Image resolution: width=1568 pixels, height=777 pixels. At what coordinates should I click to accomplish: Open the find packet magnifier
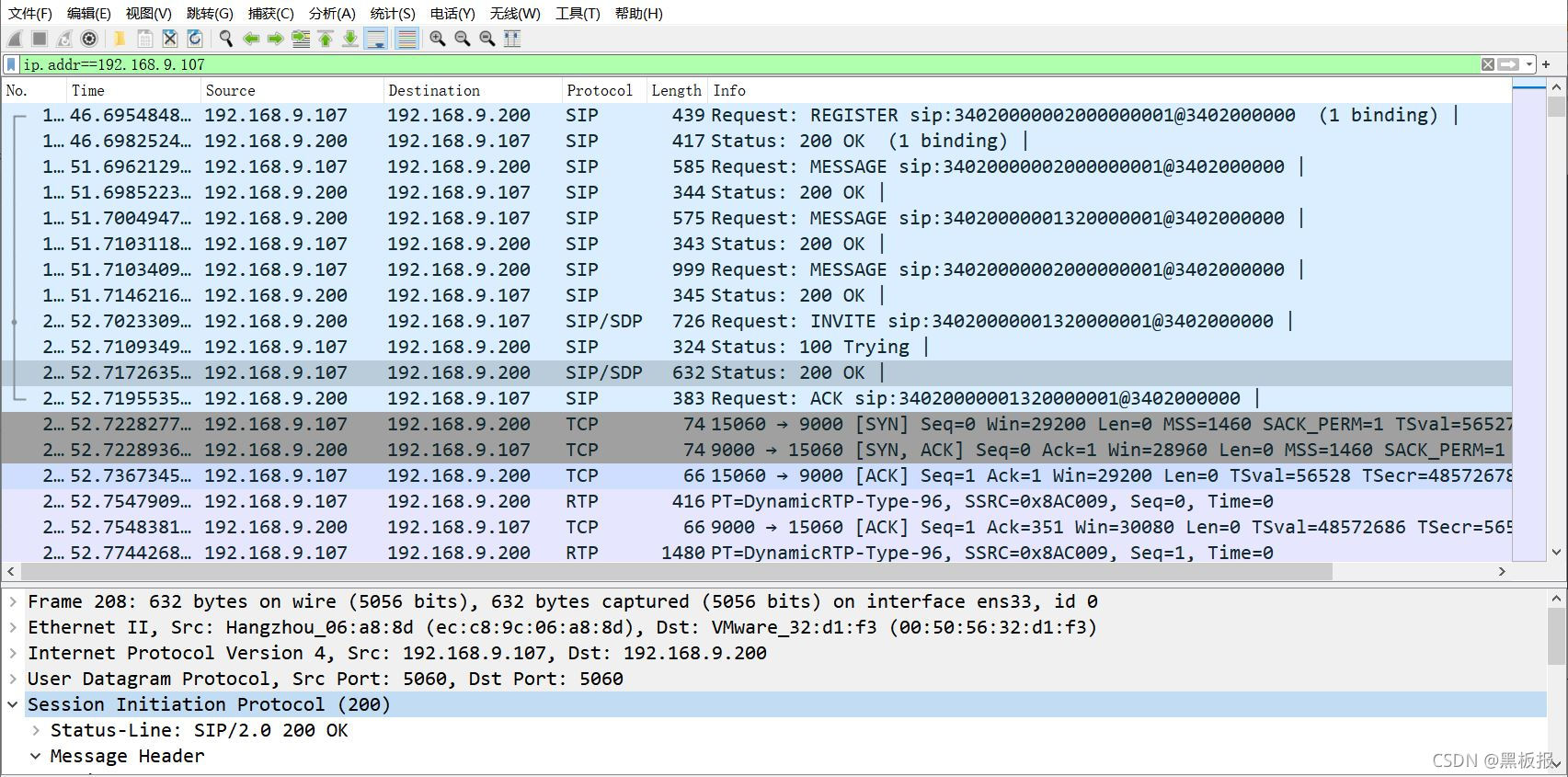click(x=225, y=39)
